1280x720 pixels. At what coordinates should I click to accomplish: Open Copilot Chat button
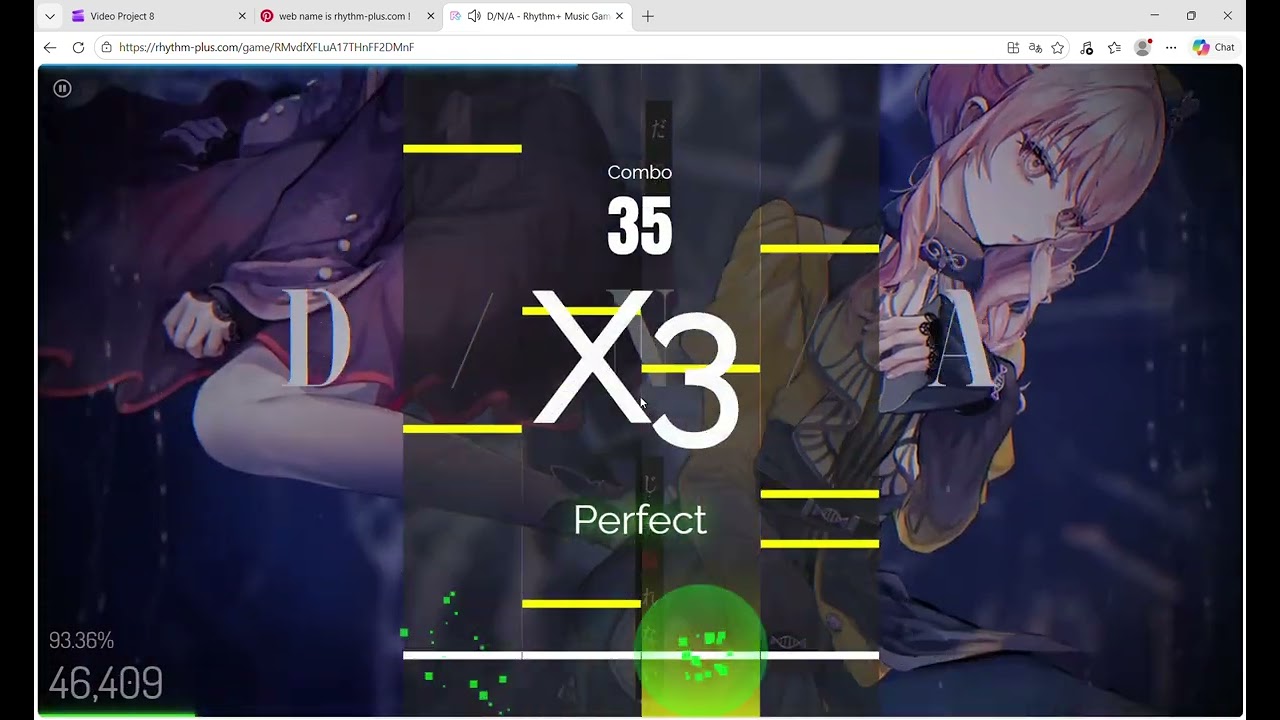pos(1213,47)
